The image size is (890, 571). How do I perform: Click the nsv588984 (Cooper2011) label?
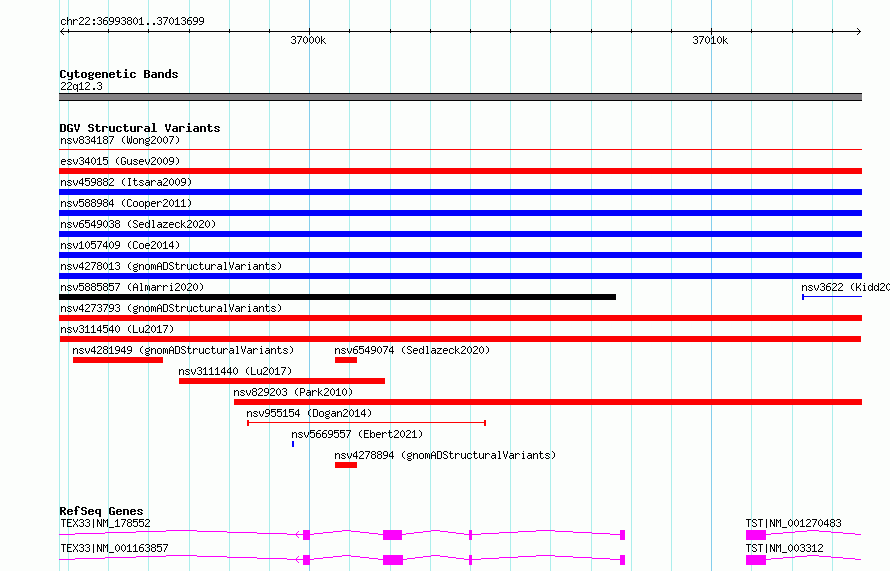tap(126, 203)
